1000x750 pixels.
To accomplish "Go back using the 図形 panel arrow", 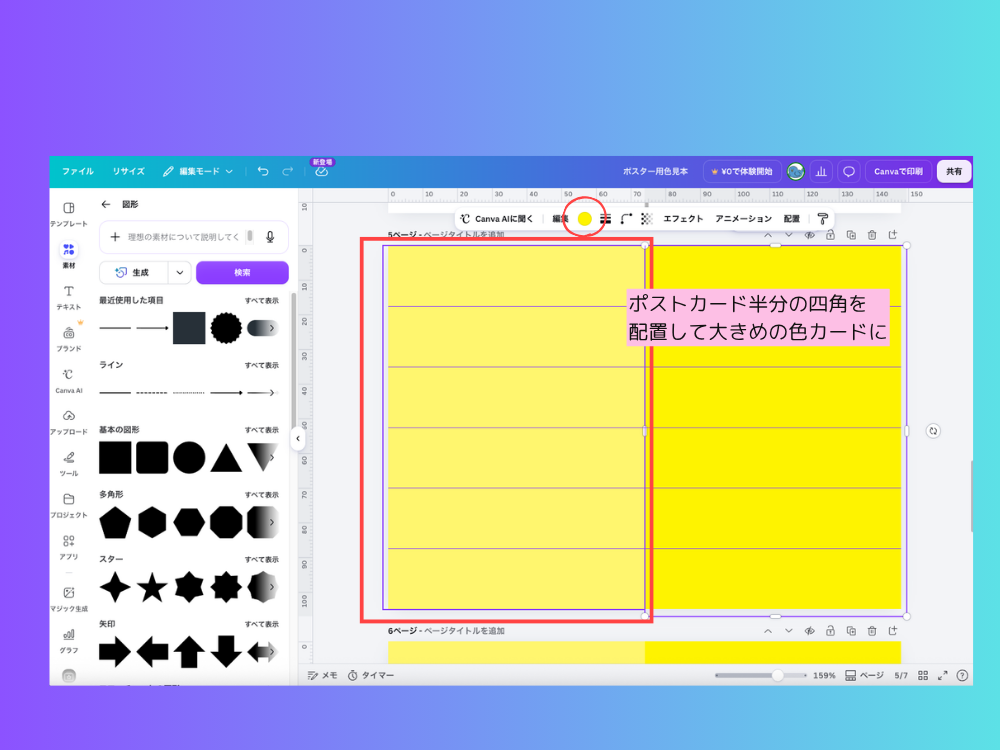I will point(106,204).
